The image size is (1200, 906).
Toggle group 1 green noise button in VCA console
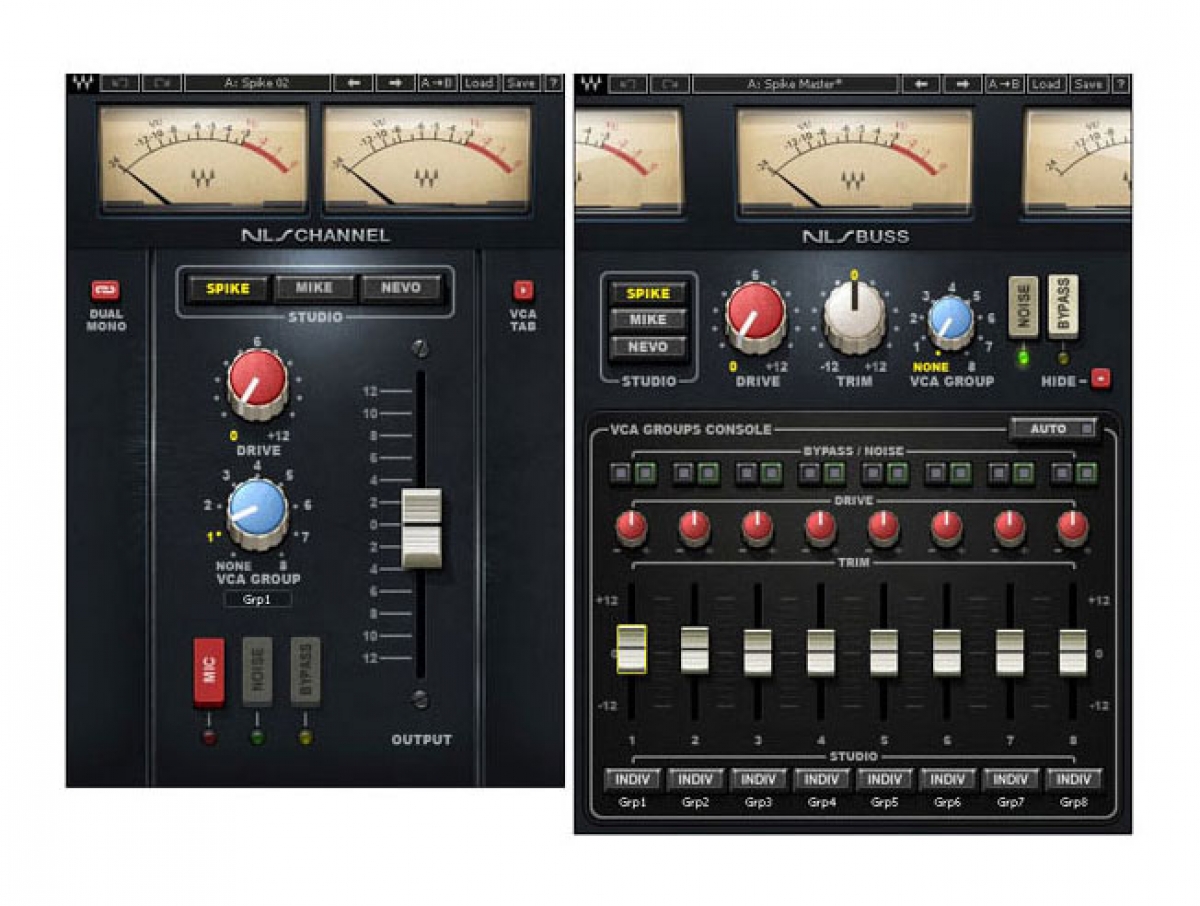(x=644, y=472)
